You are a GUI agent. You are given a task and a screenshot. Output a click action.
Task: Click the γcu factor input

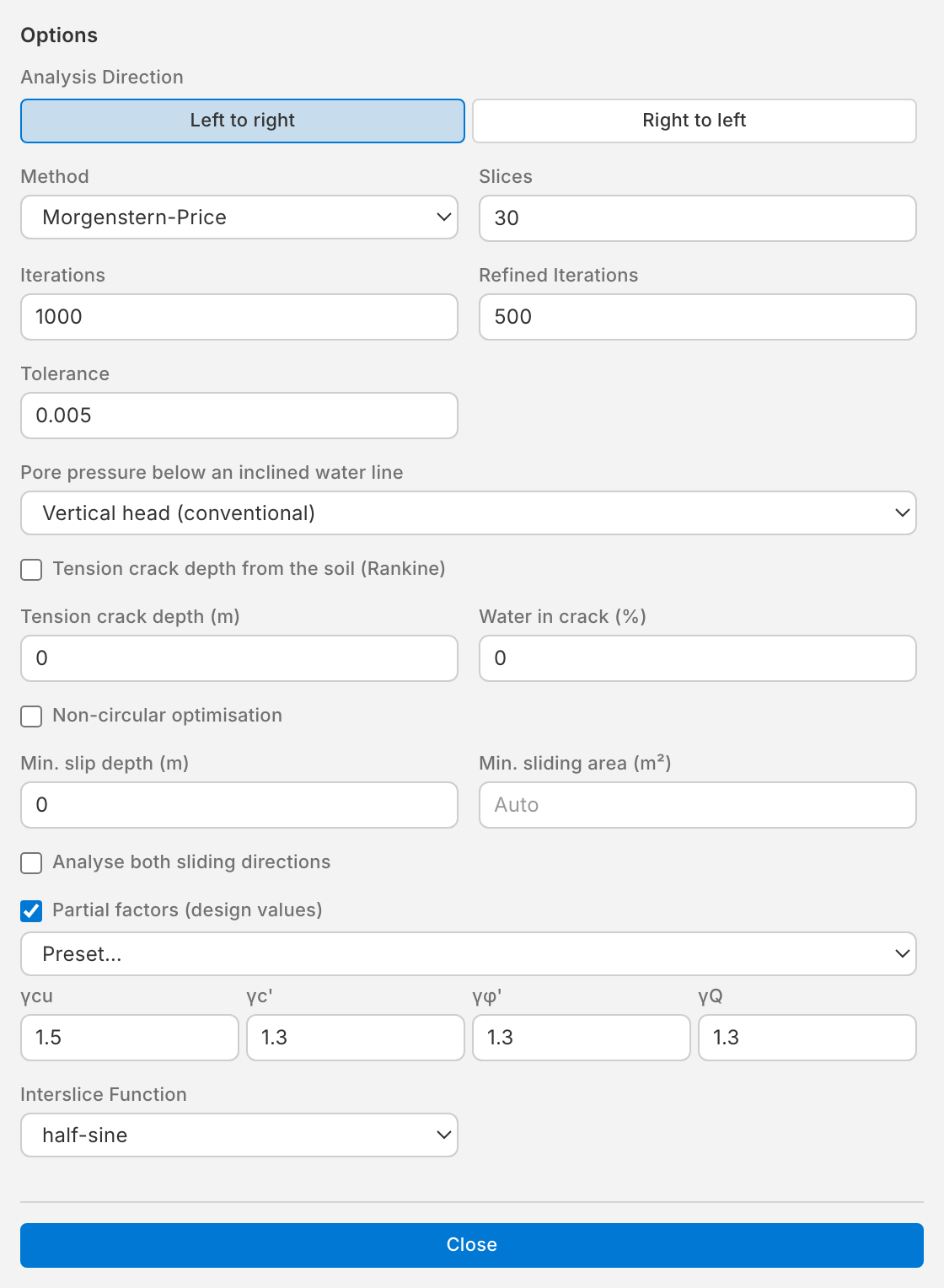(130, 1038)
